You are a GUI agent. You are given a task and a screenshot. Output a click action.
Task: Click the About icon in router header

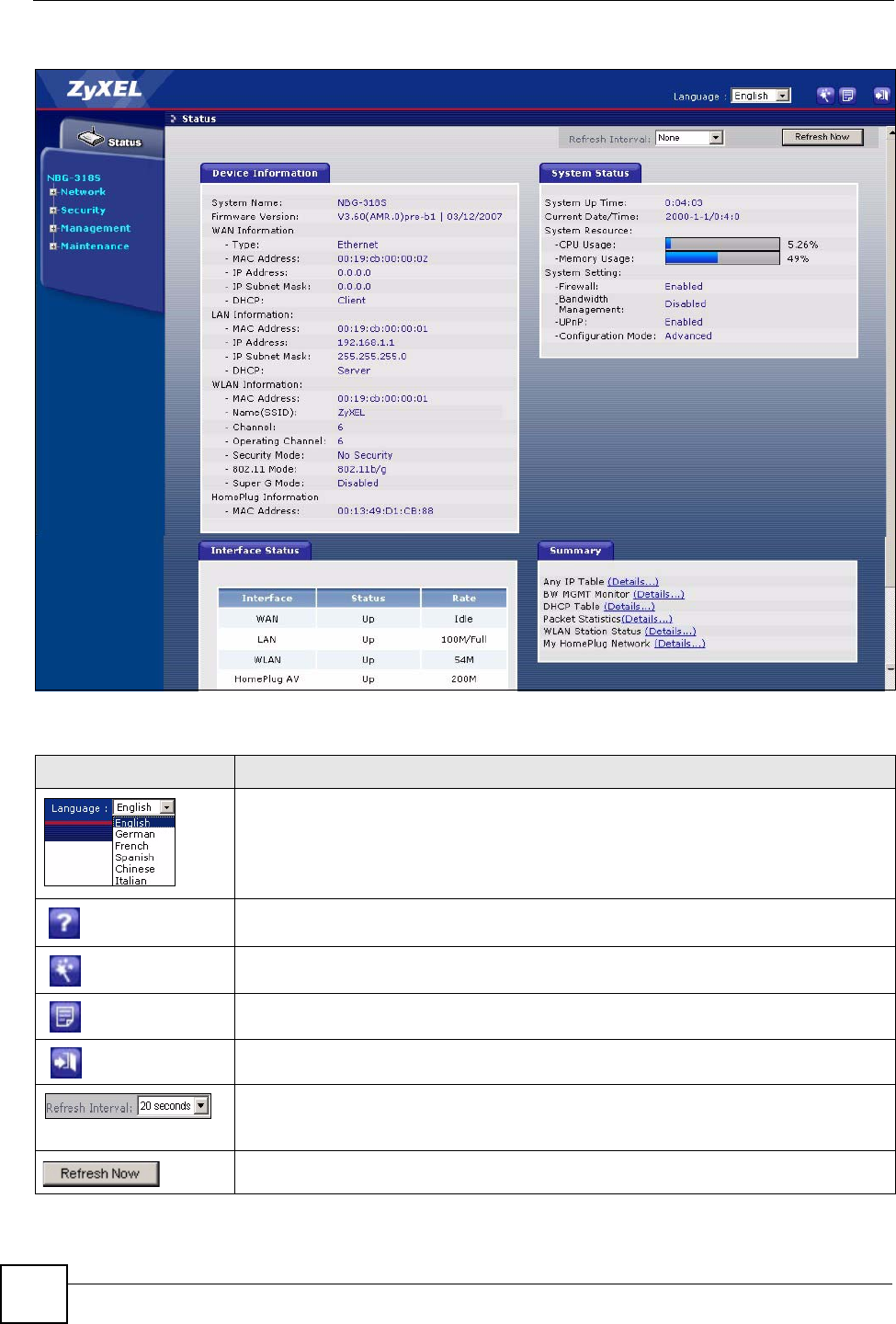(x=847, y=95)
